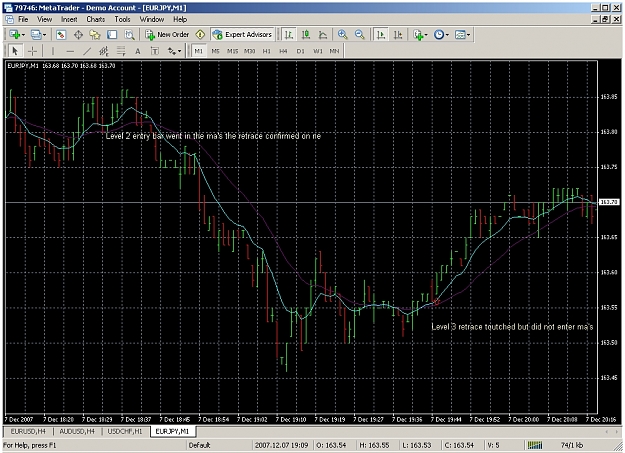
Task: Select the Text Label (T) tool
Action: point(155,51)
